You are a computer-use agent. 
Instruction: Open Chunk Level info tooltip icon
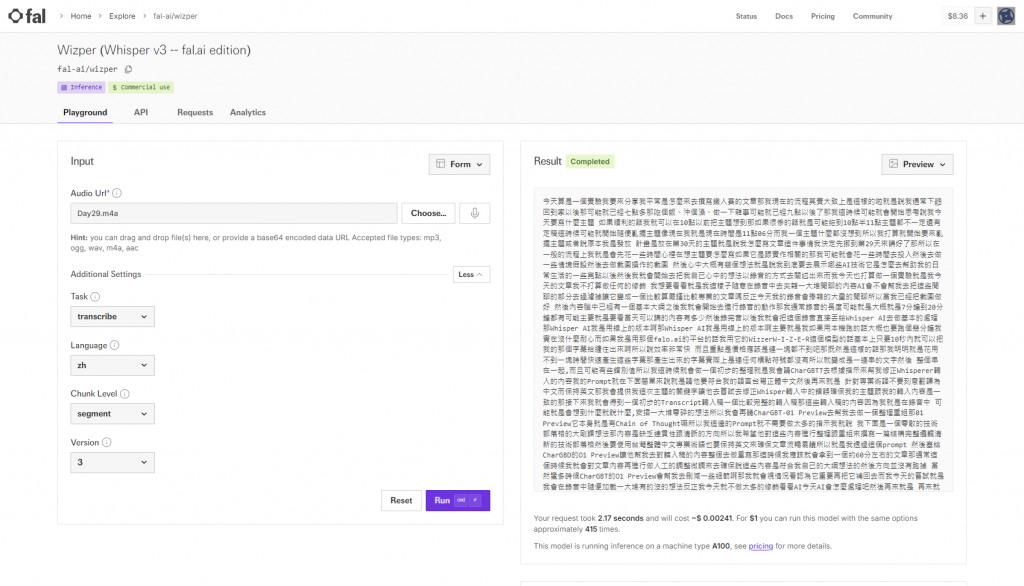tap(125, 393)
